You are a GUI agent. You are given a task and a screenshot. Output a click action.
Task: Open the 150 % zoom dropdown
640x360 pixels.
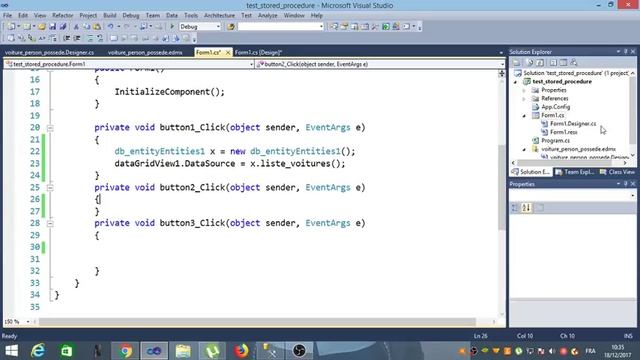(x=28, y=322)
